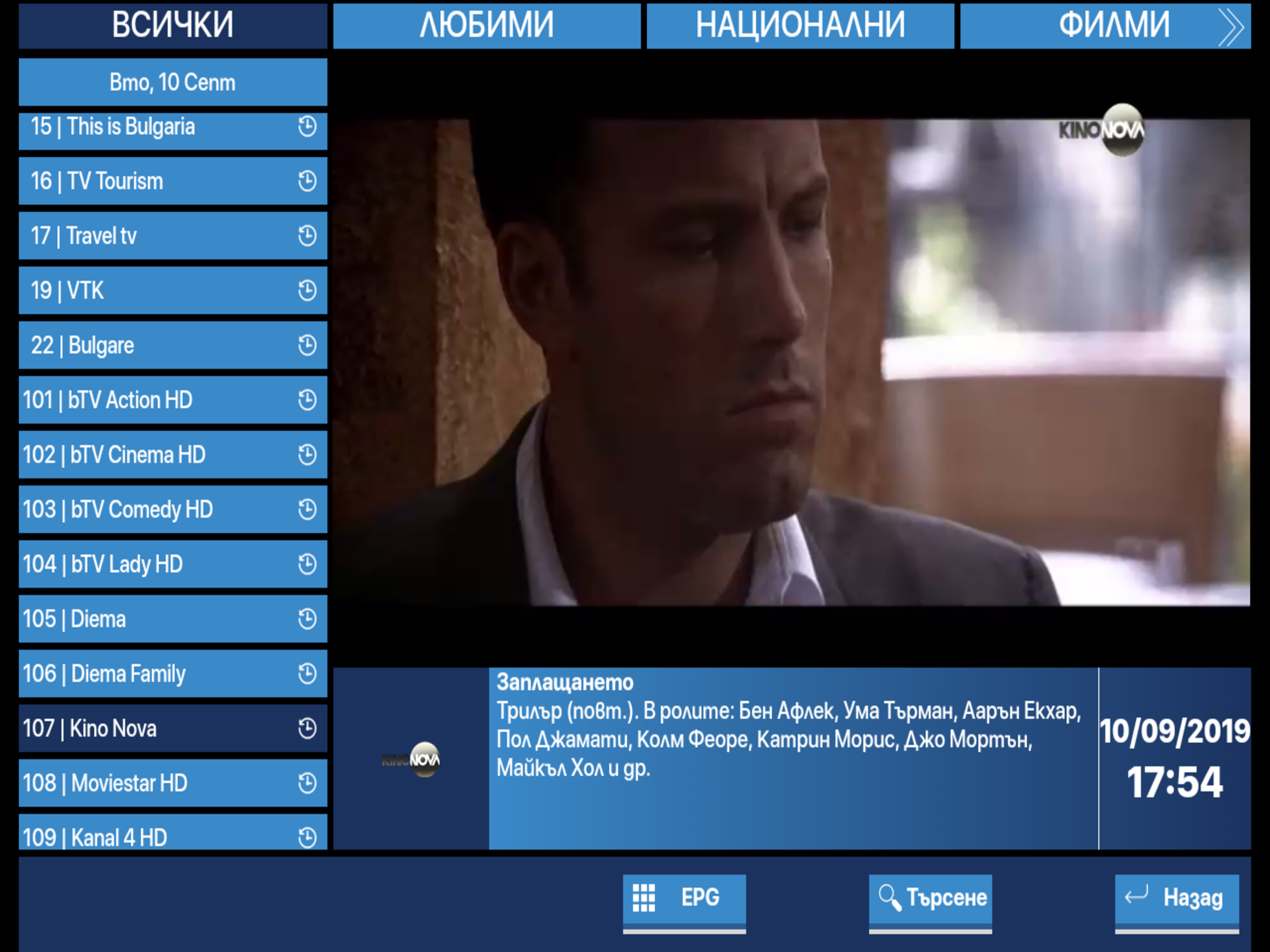This screenshot has height=952, width=1270.
Task: Click the video preview of the movie
Action: [x=791, y=362]
